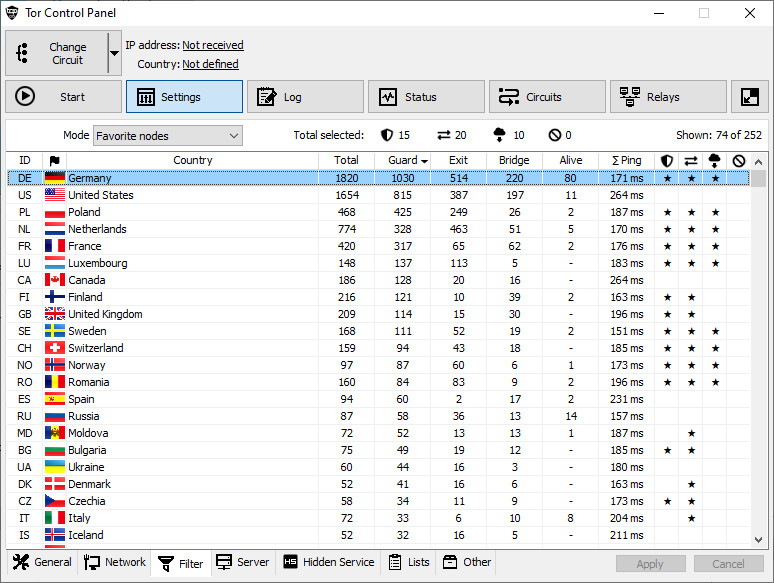Click the middle nodes arrows column header icon
Viewport: 774px width, 583px height.
pos(691,160)
